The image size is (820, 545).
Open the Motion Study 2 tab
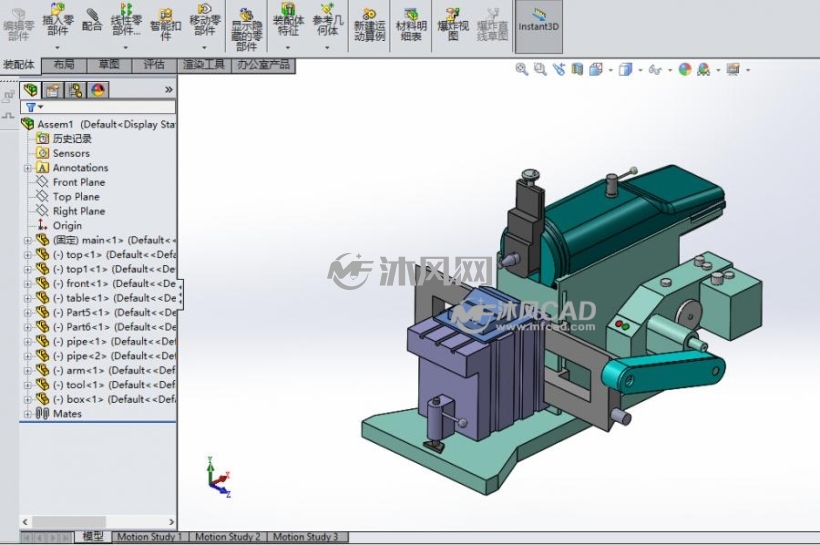(x=227, y=537)
